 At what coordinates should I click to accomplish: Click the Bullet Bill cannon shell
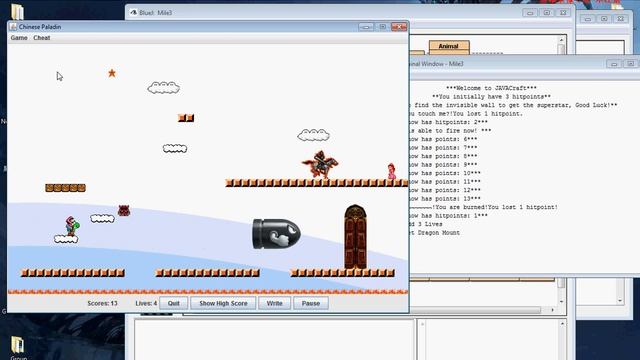276,234
